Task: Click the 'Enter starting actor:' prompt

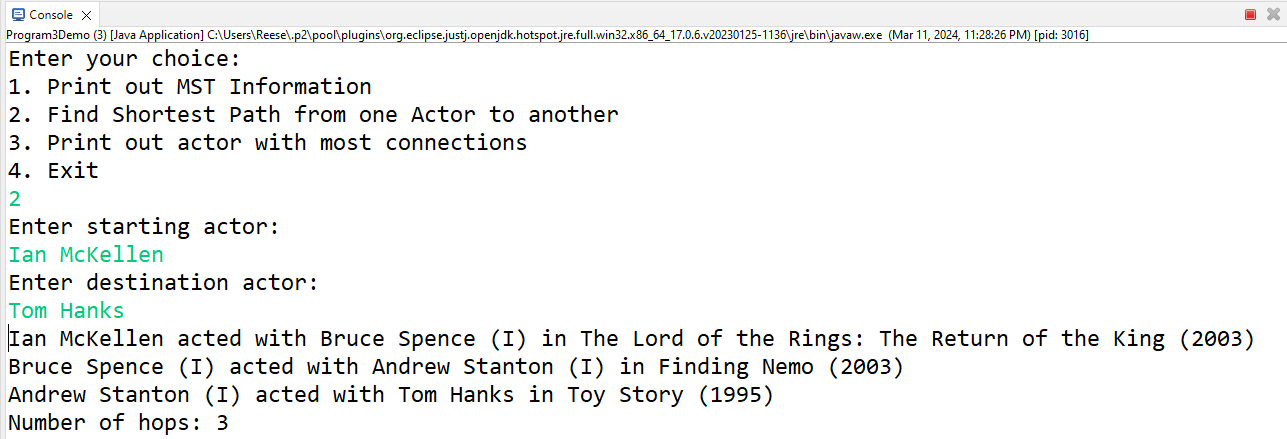Action: pos(144,227)
